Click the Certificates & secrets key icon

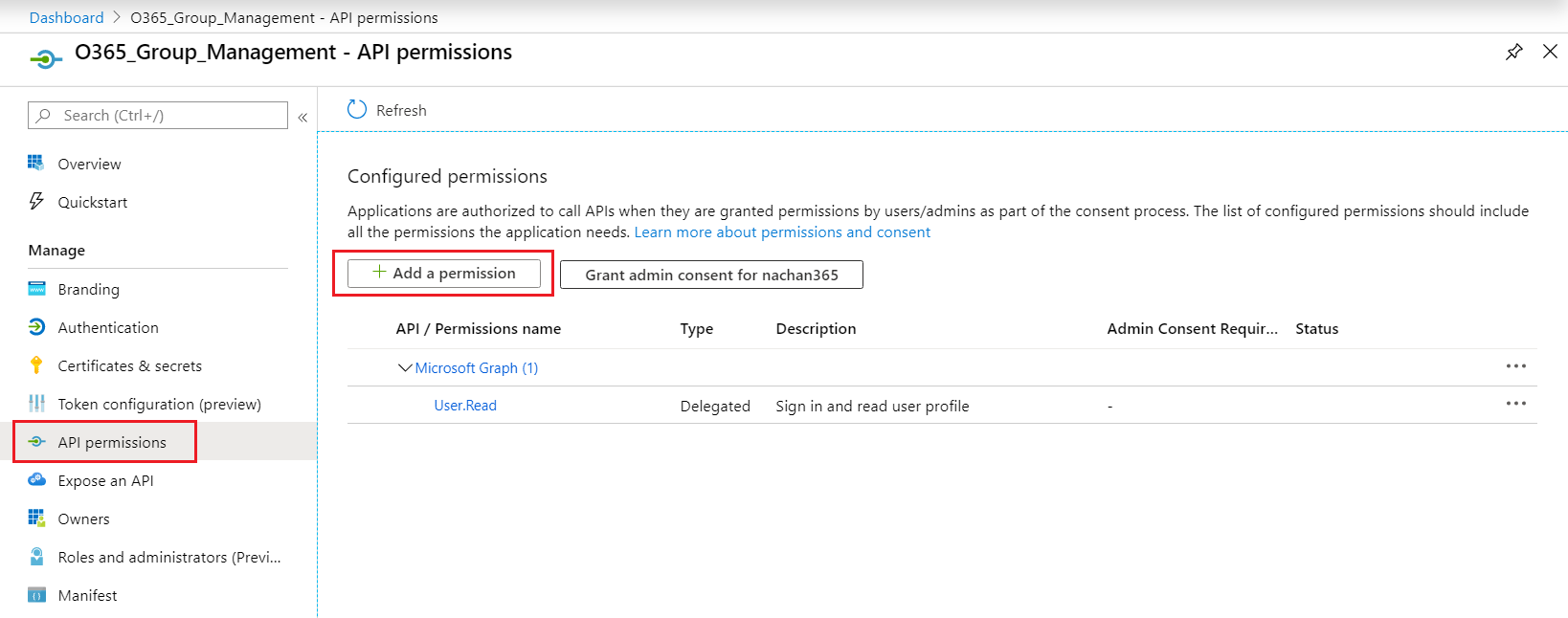pyautogui.click(x=36, y=365)
